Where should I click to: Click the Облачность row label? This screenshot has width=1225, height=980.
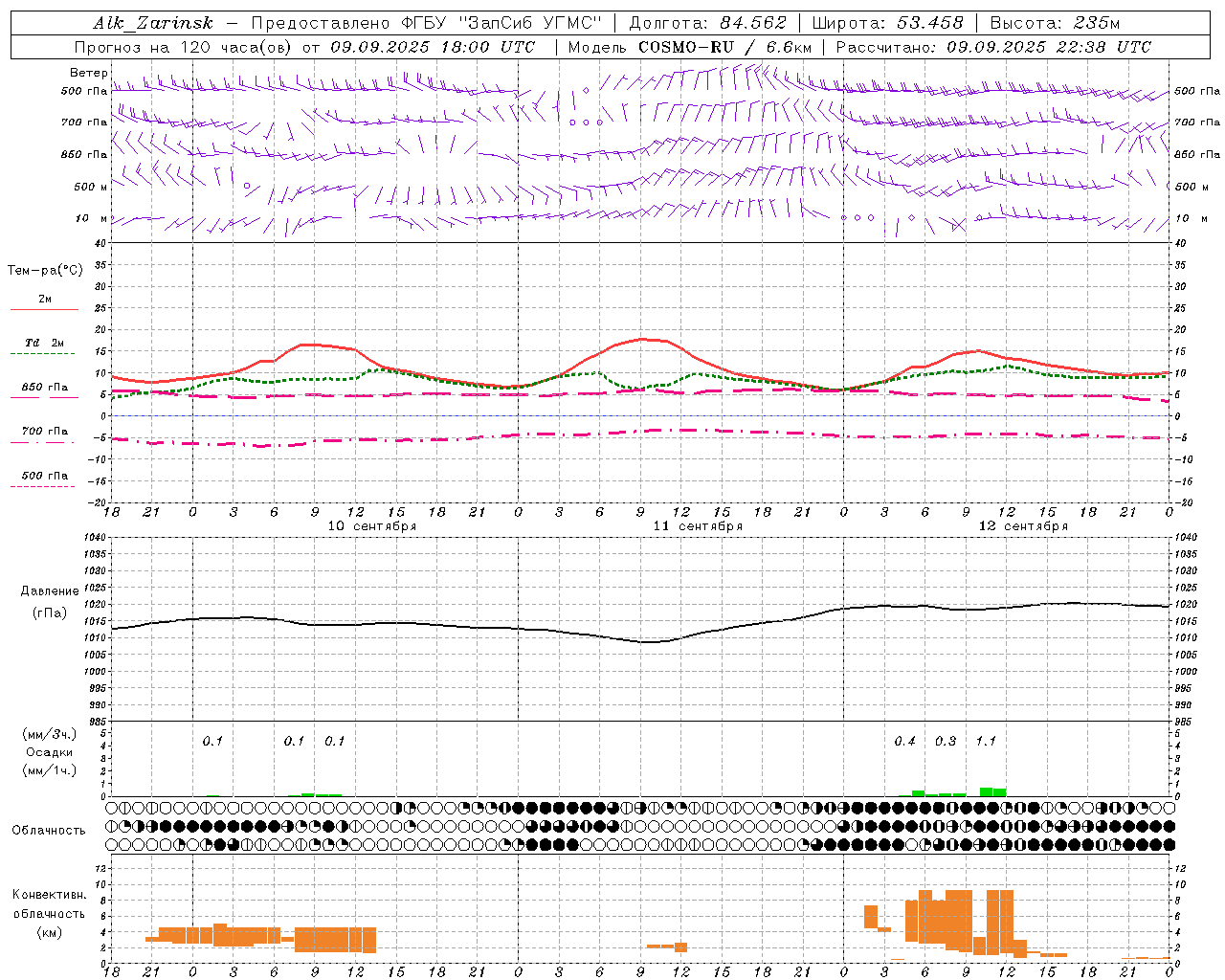point(49,830)
